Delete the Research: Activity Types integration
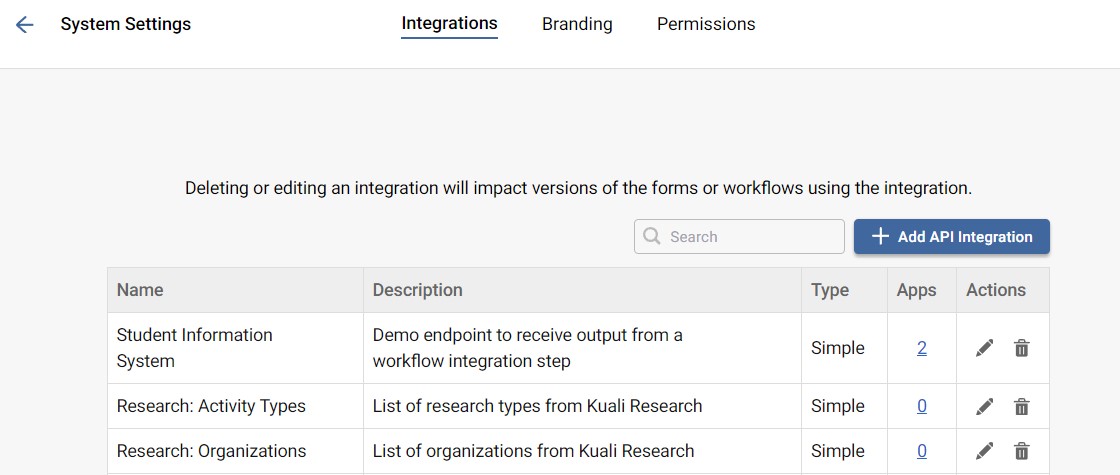The image size is (1120, 475). pyautogui.click(x=1021, y=407)
